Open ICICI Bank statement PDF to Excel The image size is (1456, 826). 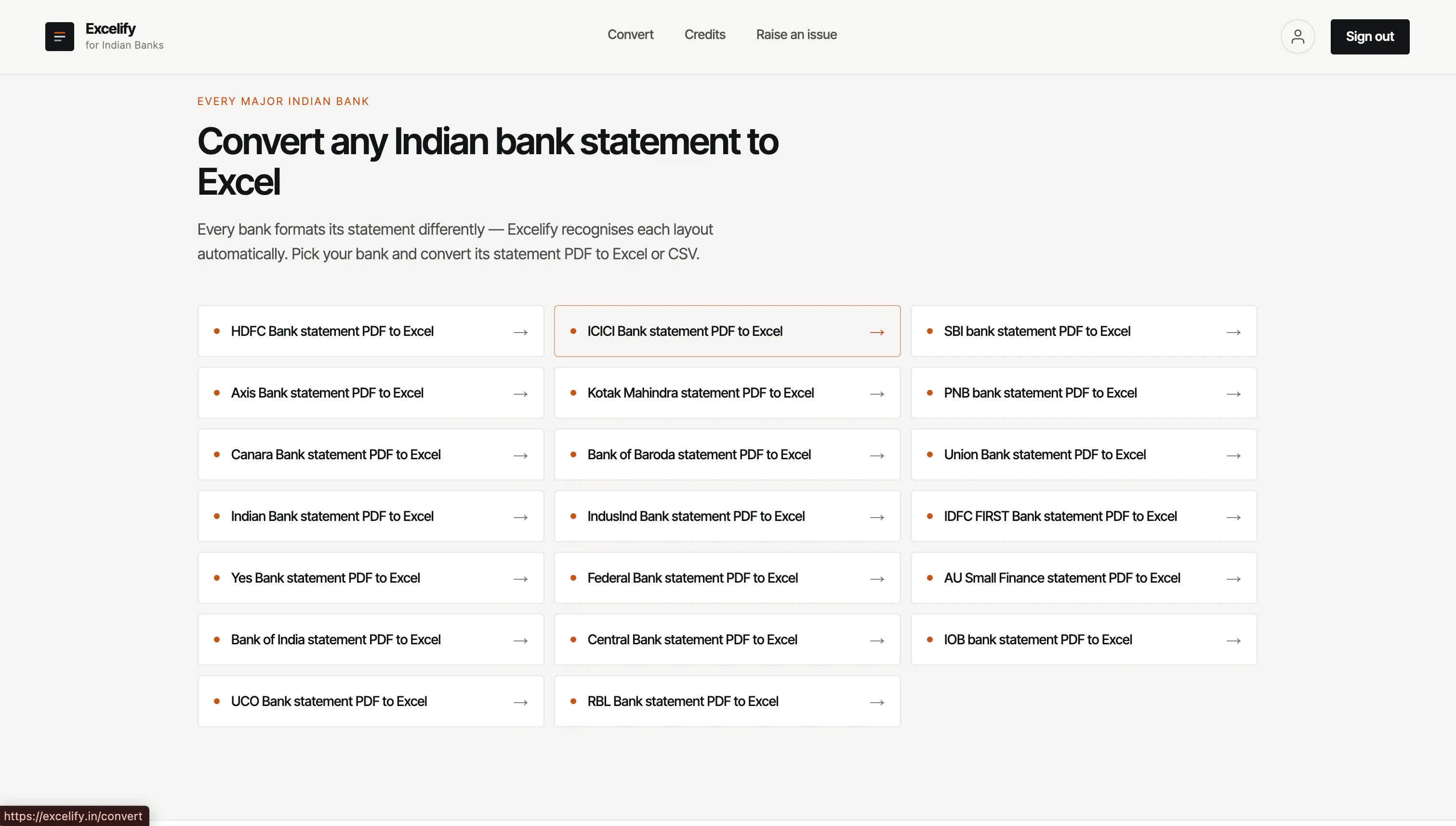point(727,331)
